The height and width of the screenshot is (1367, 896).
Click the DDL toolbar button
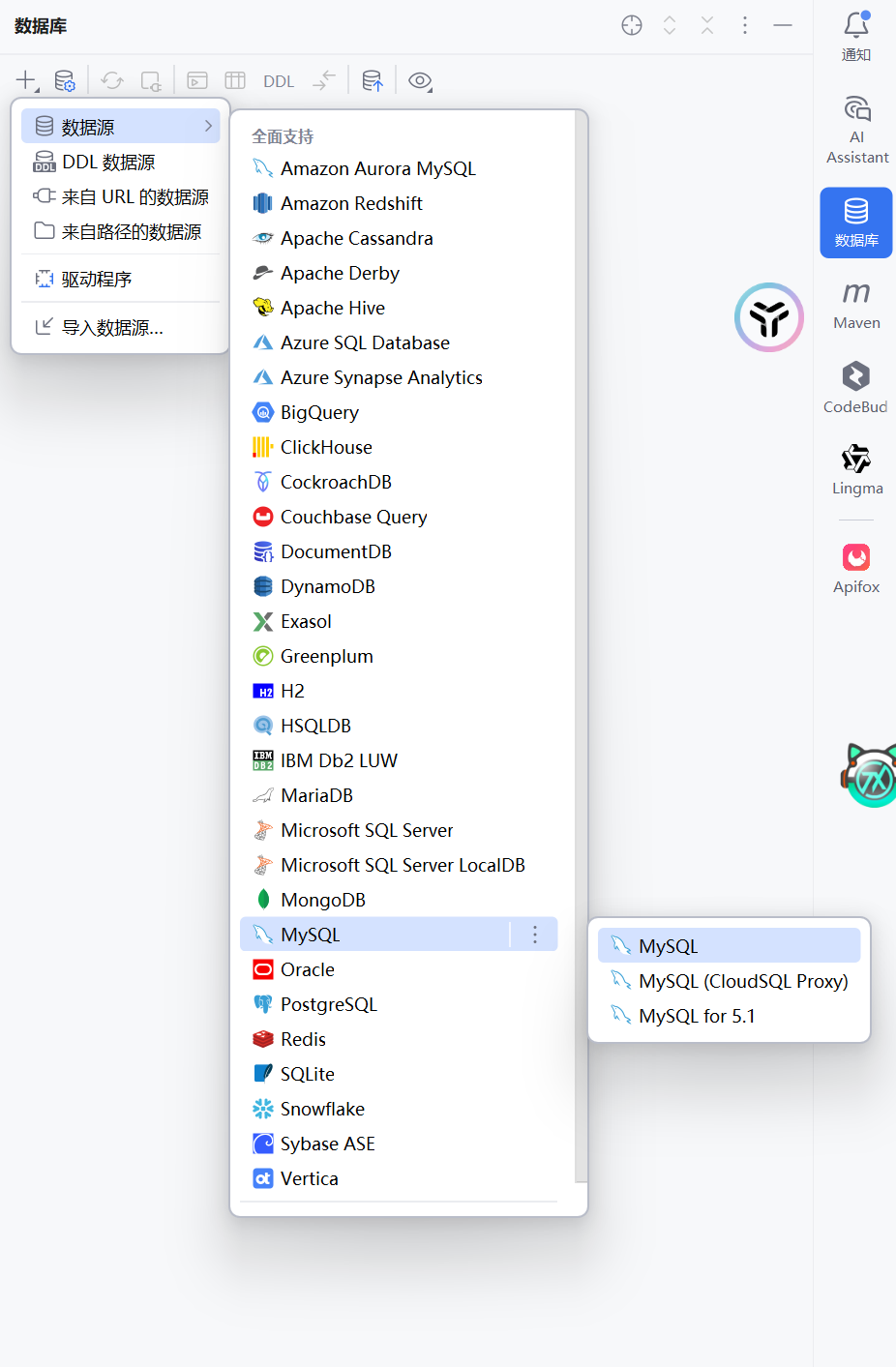pos(279,81)
